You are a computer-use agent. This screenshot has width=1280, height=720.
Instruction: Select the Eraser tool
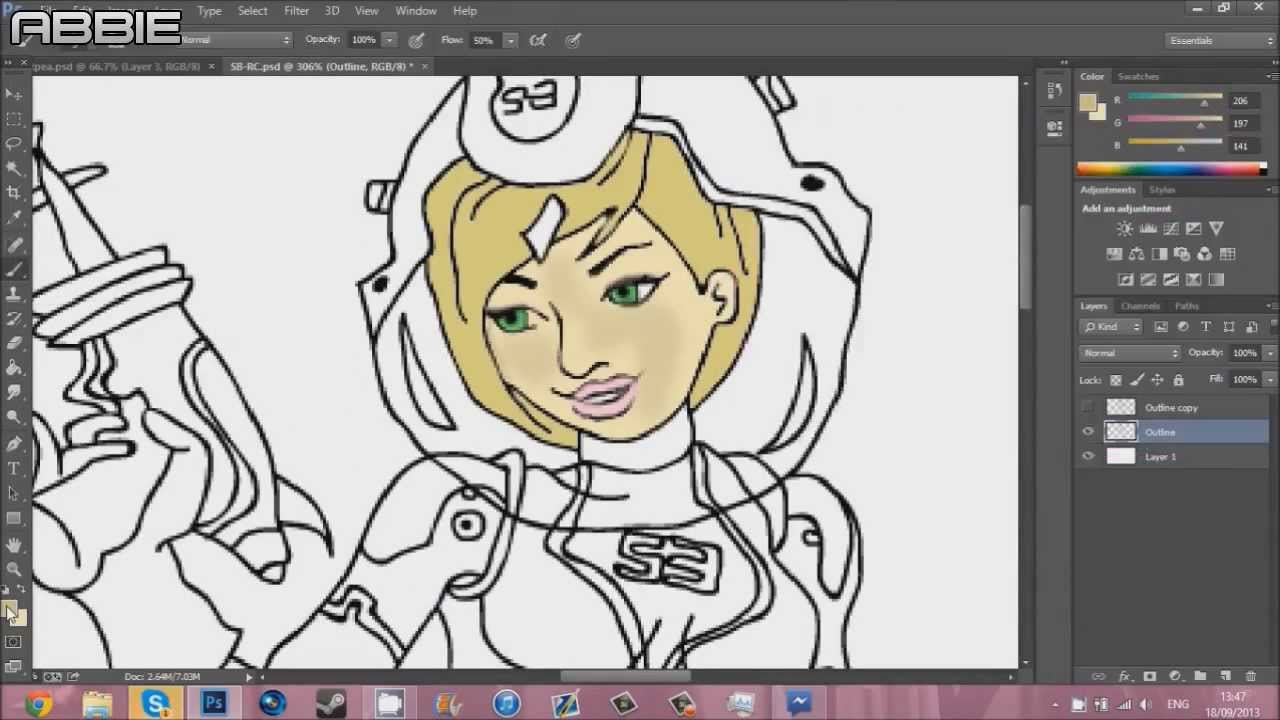pyautogui.click(x=14, y=343)
